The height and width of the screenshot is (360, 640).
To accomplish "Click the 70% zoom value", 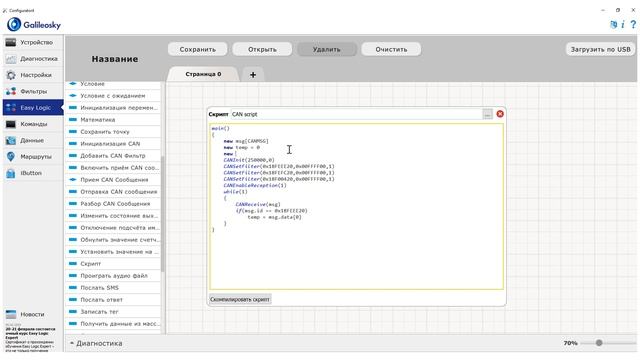I will (x=570, y=343).
